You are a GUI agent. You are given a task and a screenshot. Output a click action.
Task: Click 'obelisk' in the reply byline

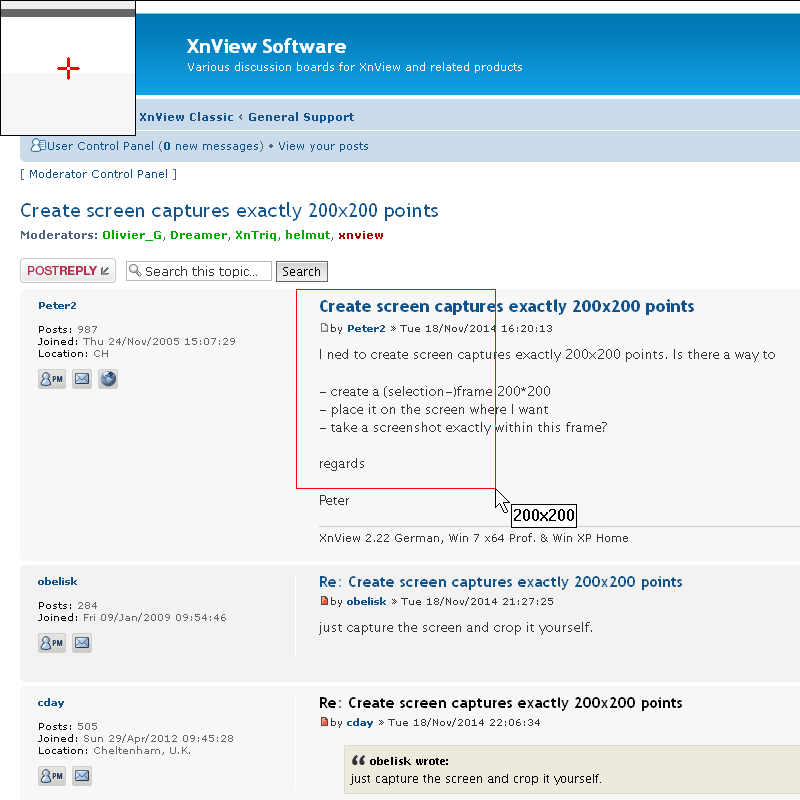tap(366, 602)
